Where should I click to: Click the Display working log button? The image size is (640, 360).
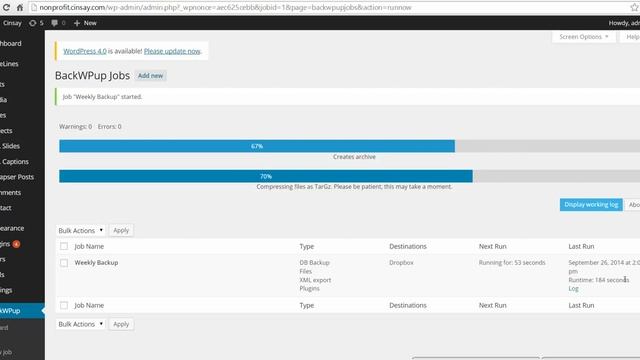[x=591, y=204]
